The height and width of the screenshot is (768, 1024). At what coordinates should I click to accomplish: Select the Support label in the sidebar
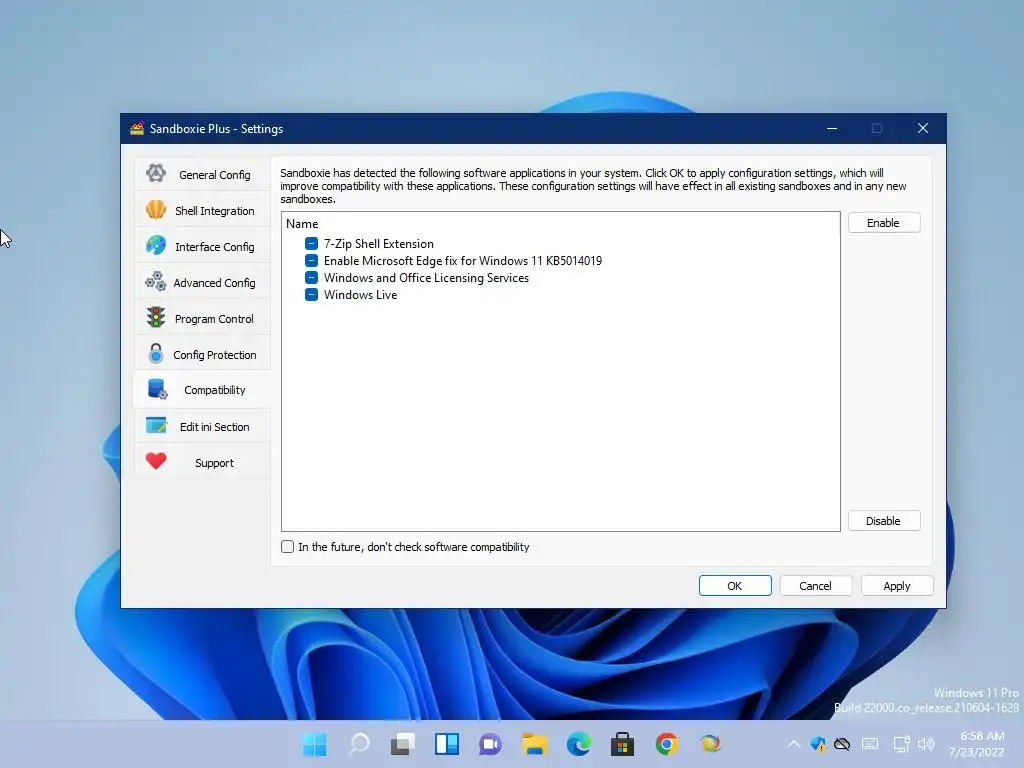pos(214,463)
